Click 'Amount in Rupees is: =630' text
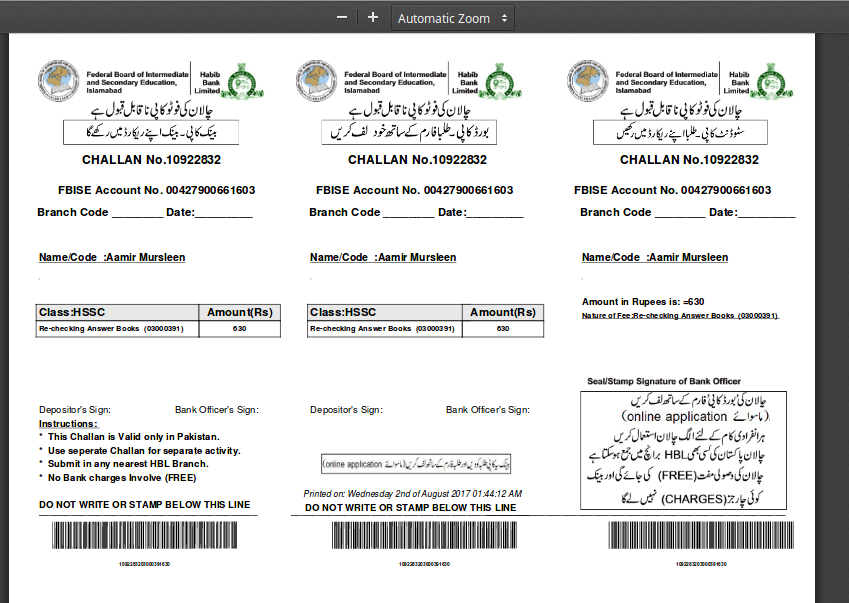The height and width of the screenshot is (603, 849). coord(643,302)
